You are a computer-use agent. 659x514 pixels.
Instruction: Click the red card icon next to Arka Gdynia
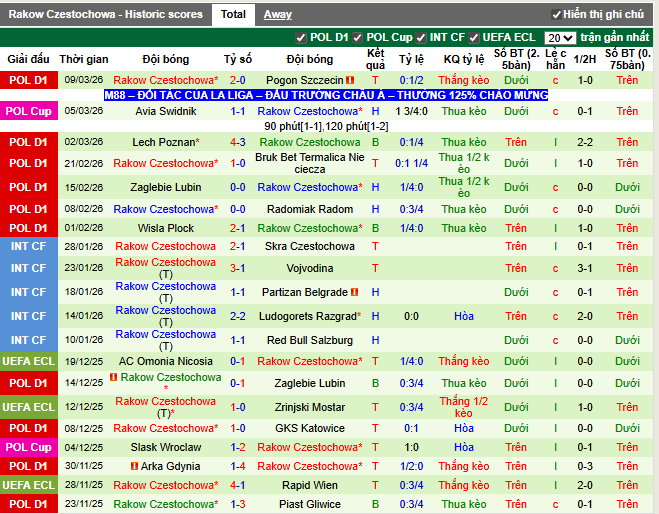pyautogui.click(x=134, y=466)
